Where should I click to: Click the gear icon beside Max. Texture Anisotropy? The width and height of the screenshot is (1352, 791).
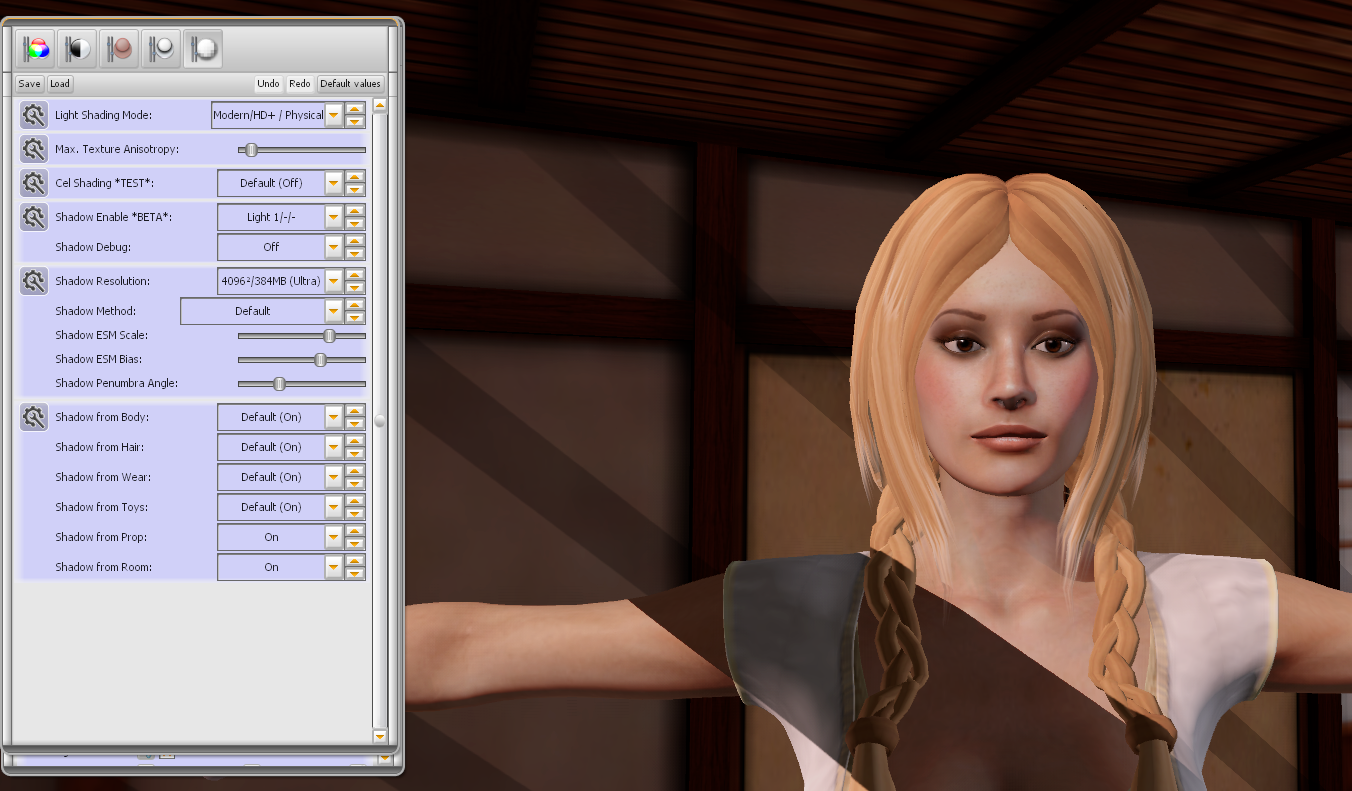pyautogui.click(x=34, y=149)
